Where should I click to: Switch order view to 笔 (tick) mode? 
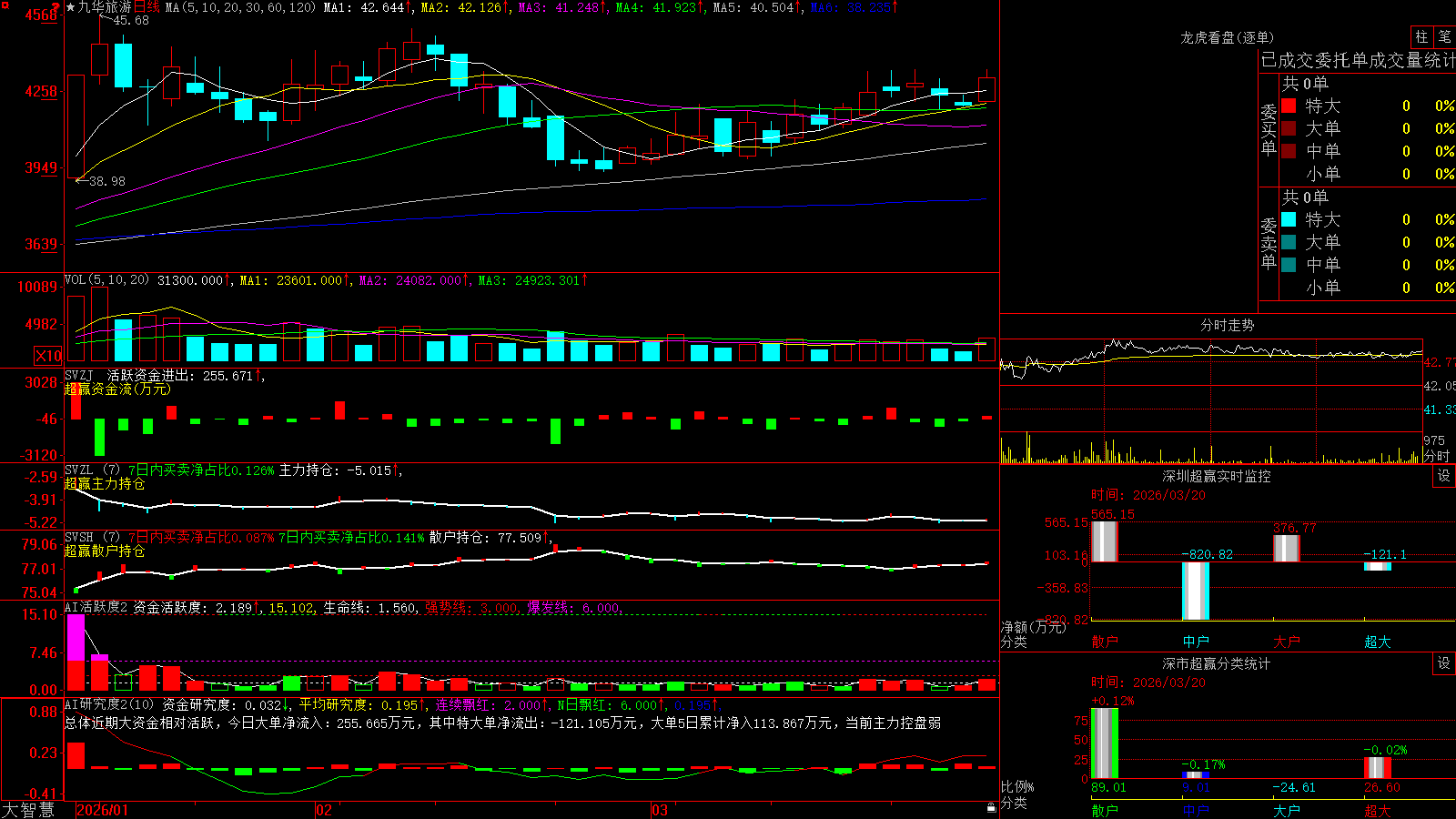pos(1444,36)
